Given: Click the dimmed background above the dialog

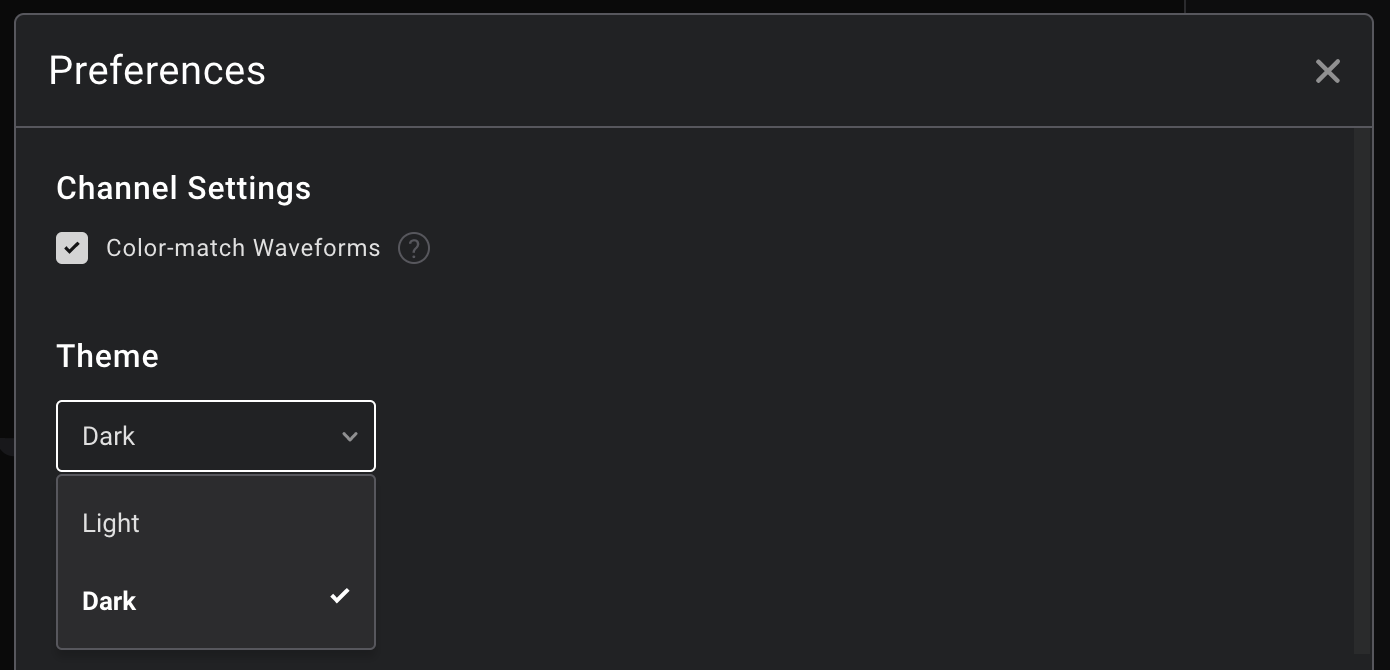Looking at the screenshot, I should tap(600, 6).
